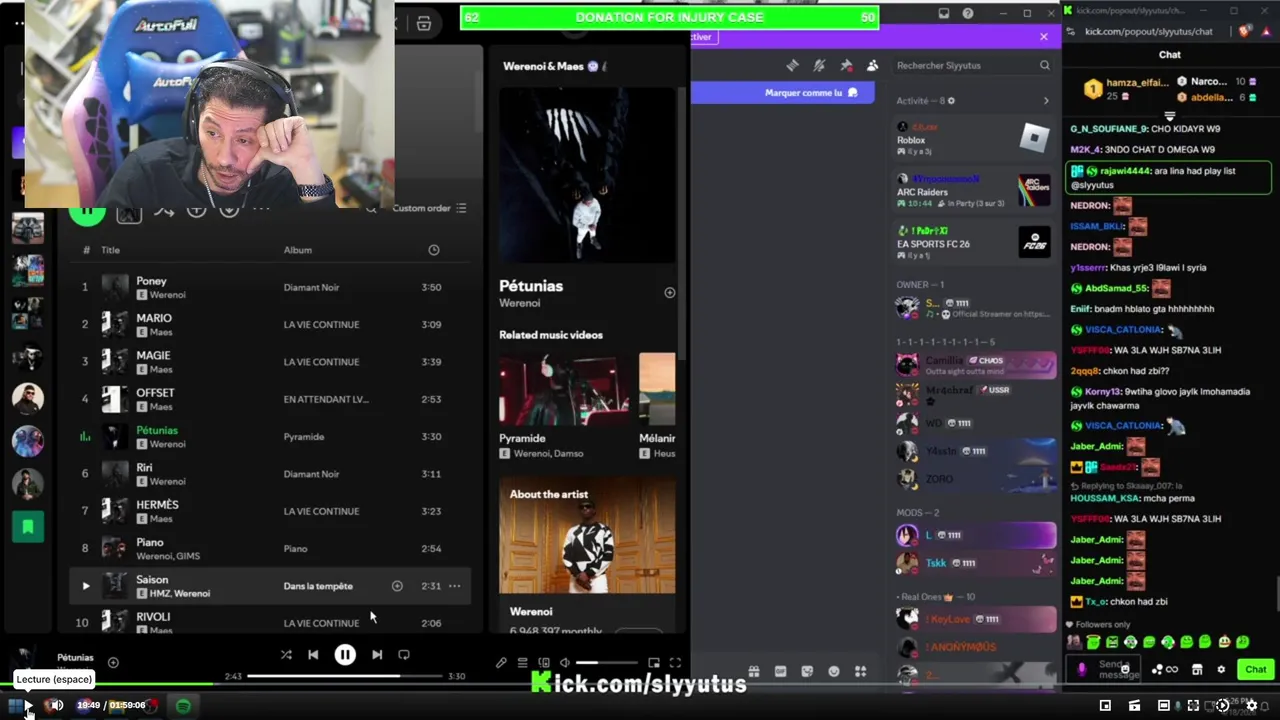The height and width of the screenshot is (720, 1280).
Task: Open the About the artist Werenoi card
Action: pos(587,555)
